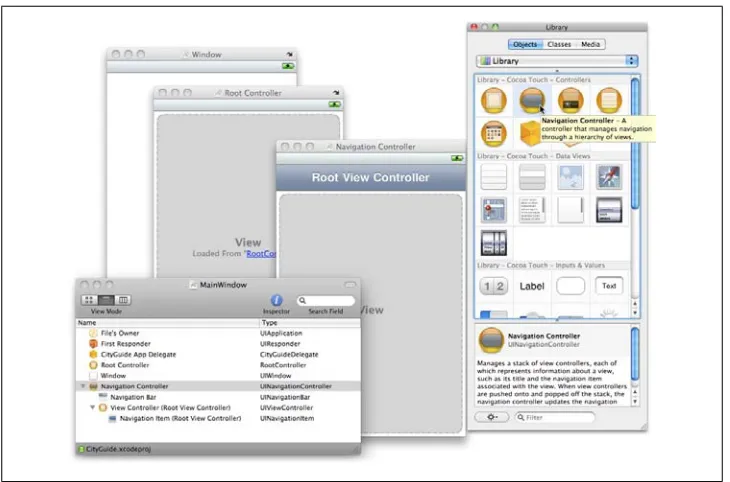Click the Cocoa Touch – Inputs & Values header
Image resolution: width=730 pixels, height=482 pixels.
pyautogui.click(x=541, y=265)
